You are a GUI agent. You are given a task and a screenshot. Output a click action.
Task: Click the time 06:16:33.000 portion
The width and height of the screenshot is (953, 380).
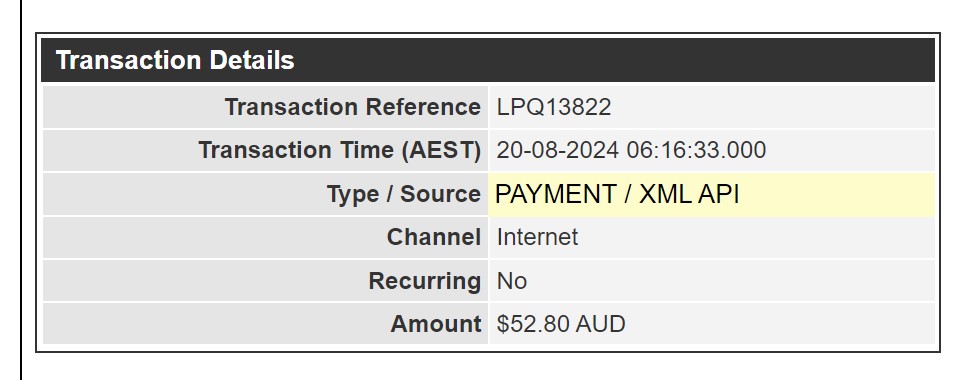(696, 150)
